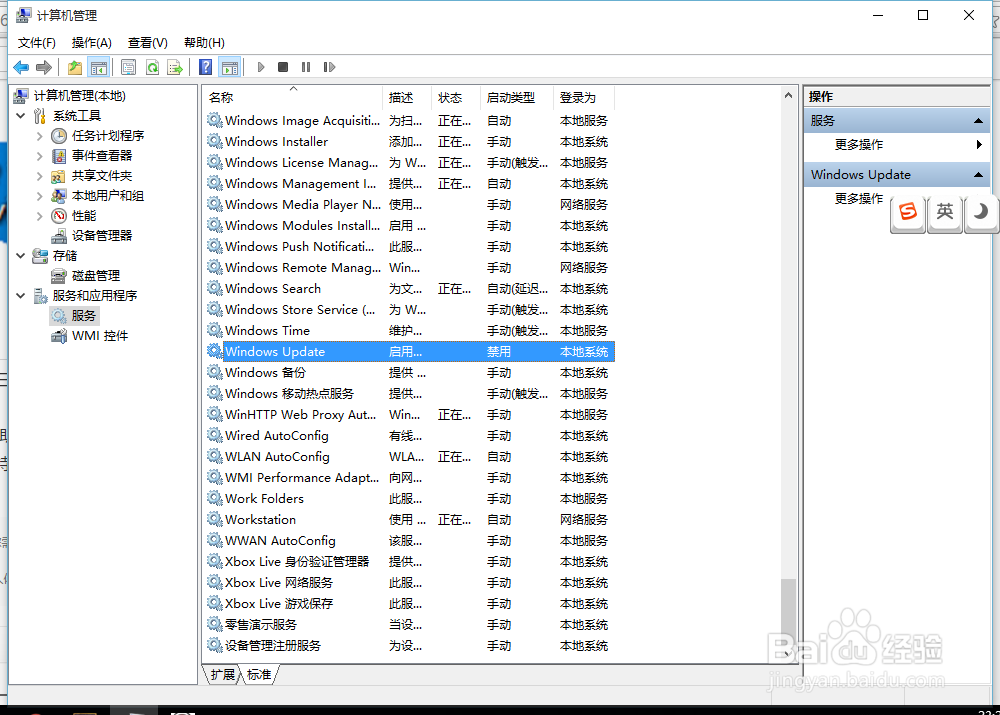Collapse the Windows Update actions section
This screenshot has height=715, width=1000.
point(978,175)
